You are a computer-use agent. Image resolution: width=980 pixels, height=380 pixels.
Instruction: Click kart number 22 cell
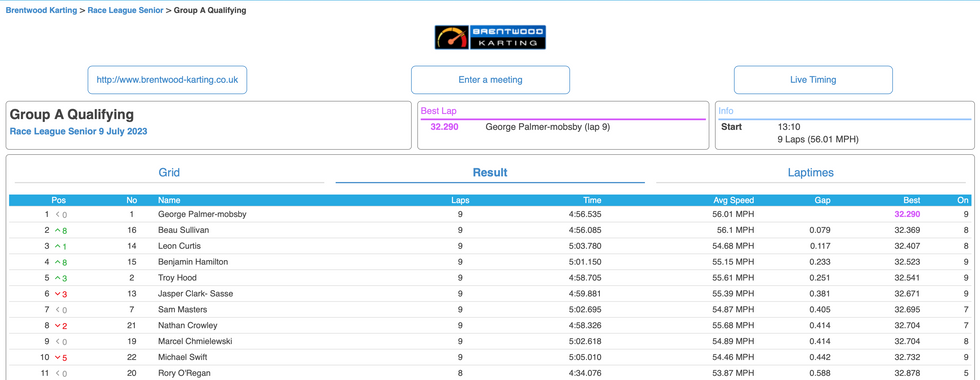tap(132, 358)
